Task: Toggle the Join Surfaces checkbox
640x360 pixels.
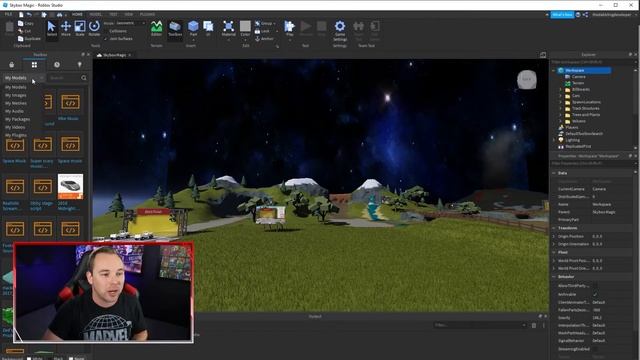Action: tap(106, 39)
